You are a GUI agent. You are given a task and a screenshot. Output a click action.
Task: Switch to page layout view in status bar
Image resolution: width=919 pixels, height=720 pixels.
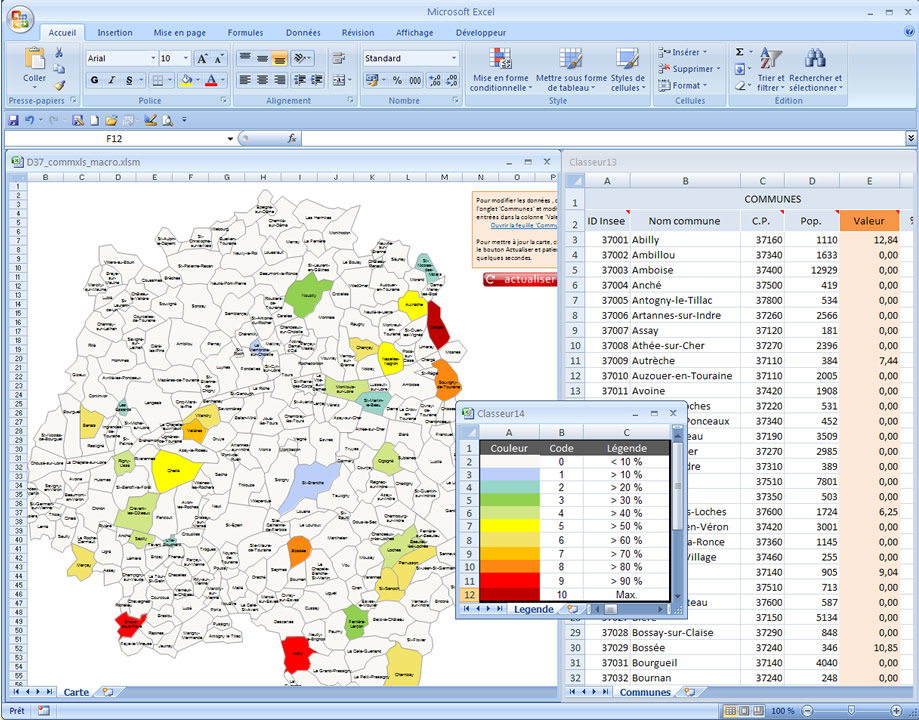click(744, 711)
